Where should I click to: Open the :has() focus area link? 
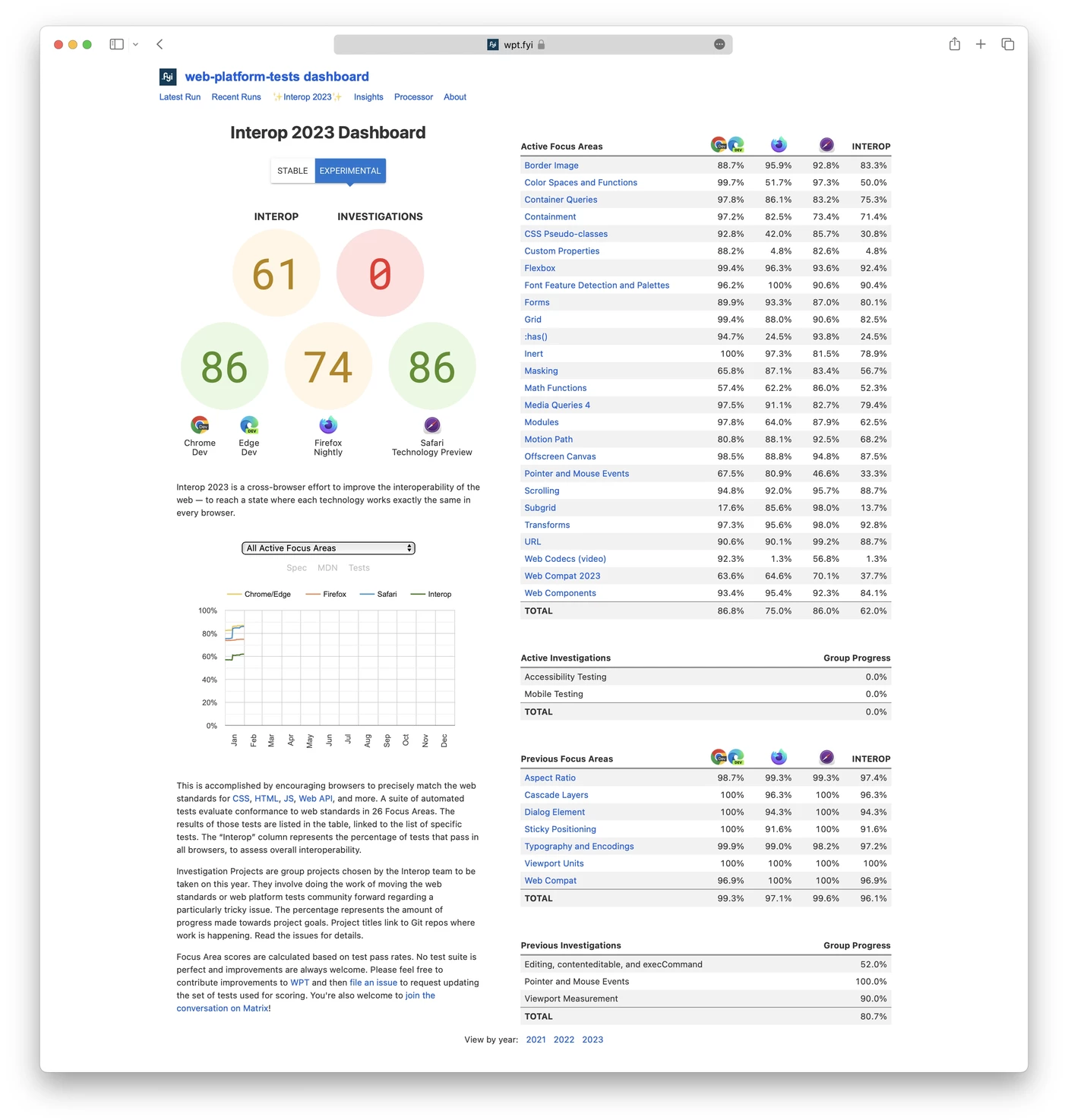[536, 336]
